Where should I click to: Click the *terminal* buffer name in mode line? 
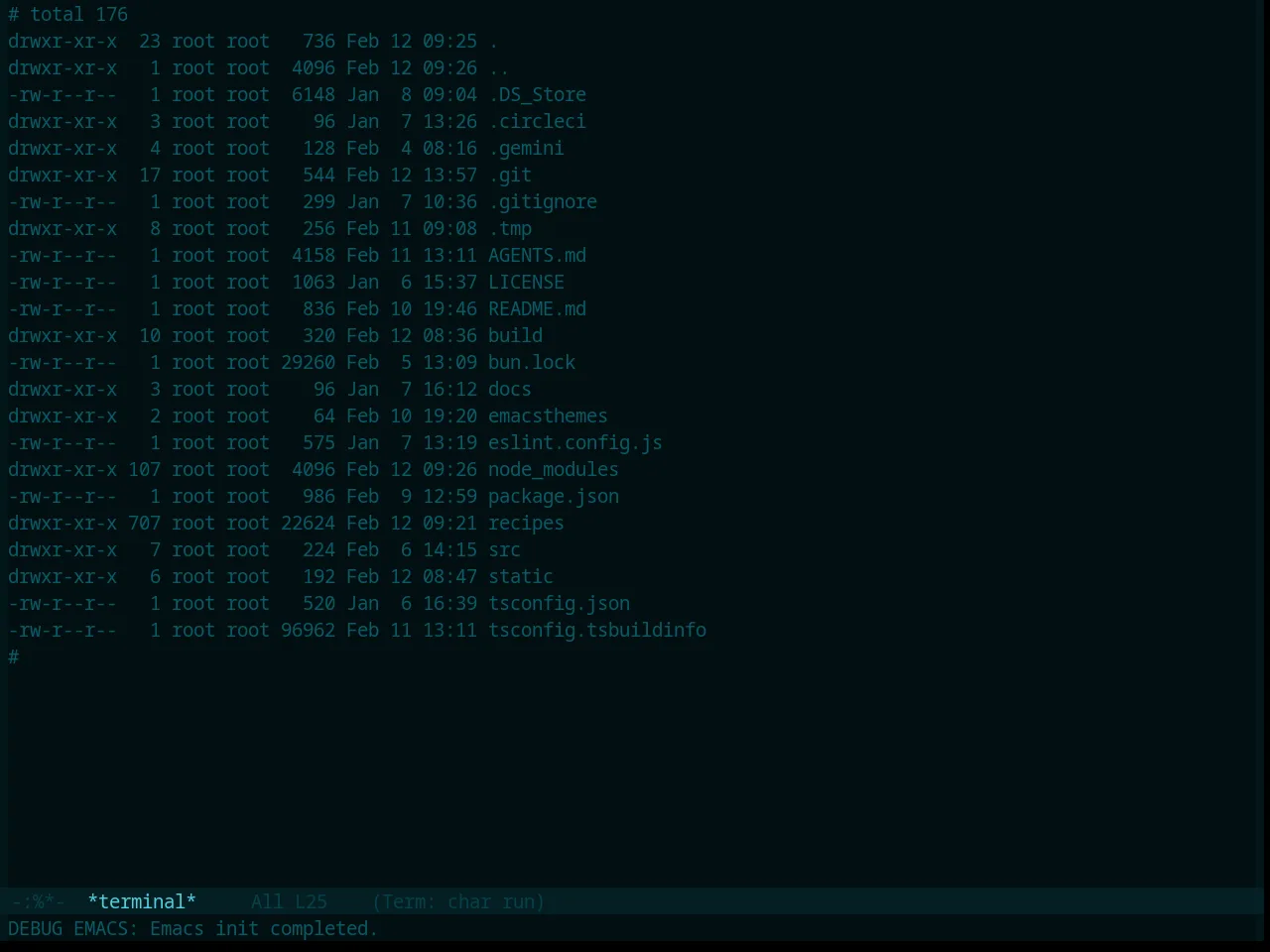tap(142, 901)
